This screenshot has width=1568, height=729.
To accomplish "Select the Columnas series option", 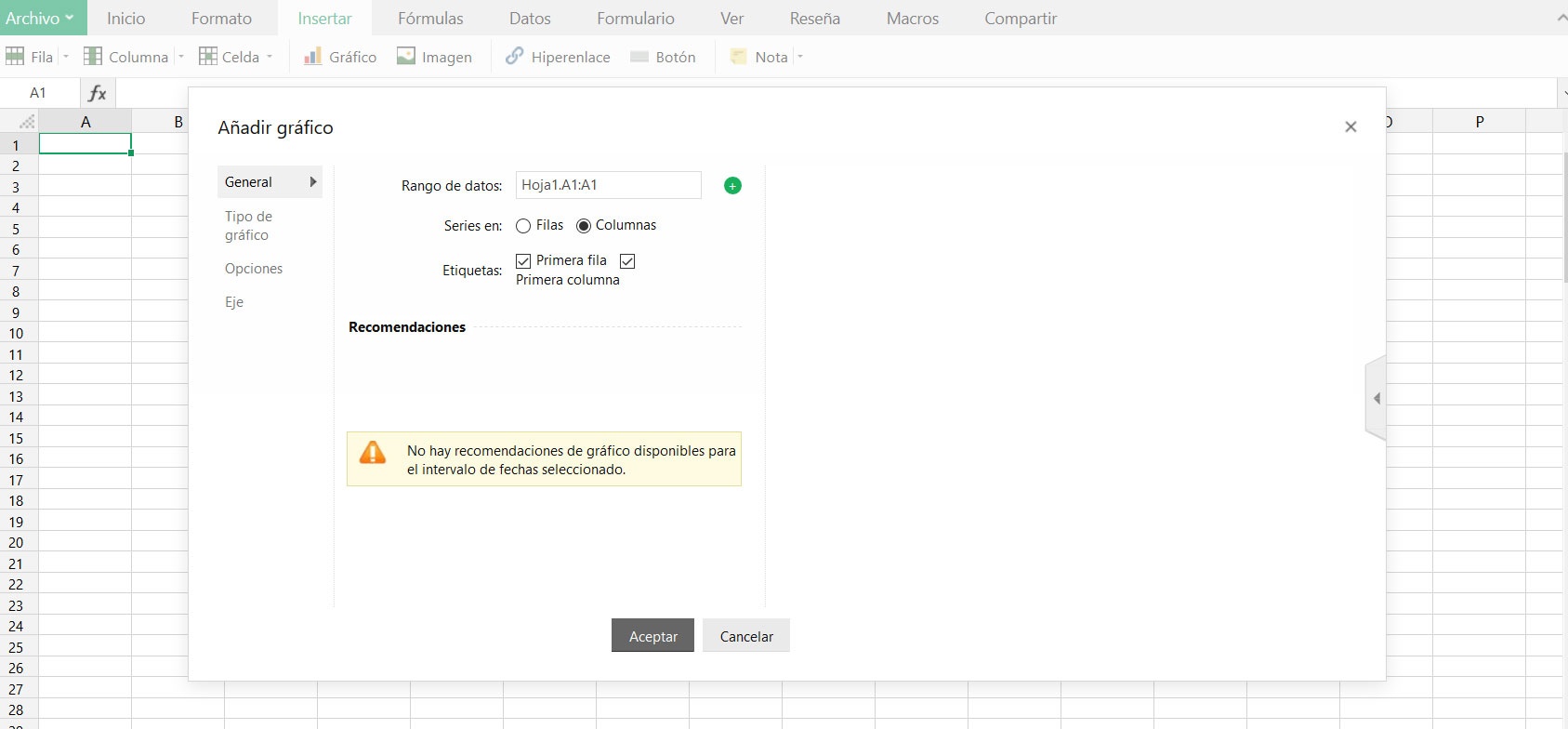I will pos(584,226).
